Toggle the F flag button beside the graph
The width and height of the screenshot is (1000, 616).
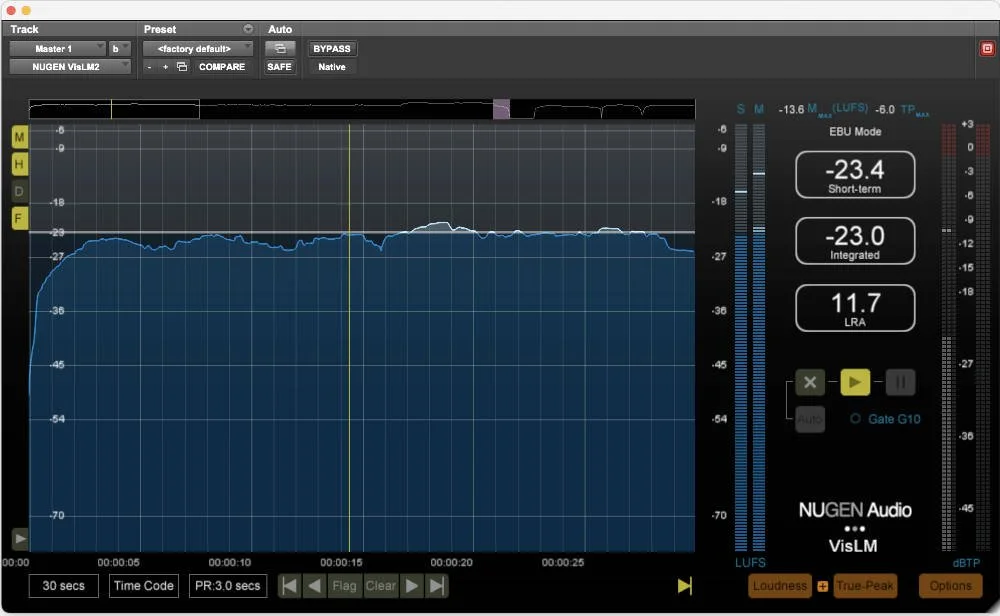point(20,219)
